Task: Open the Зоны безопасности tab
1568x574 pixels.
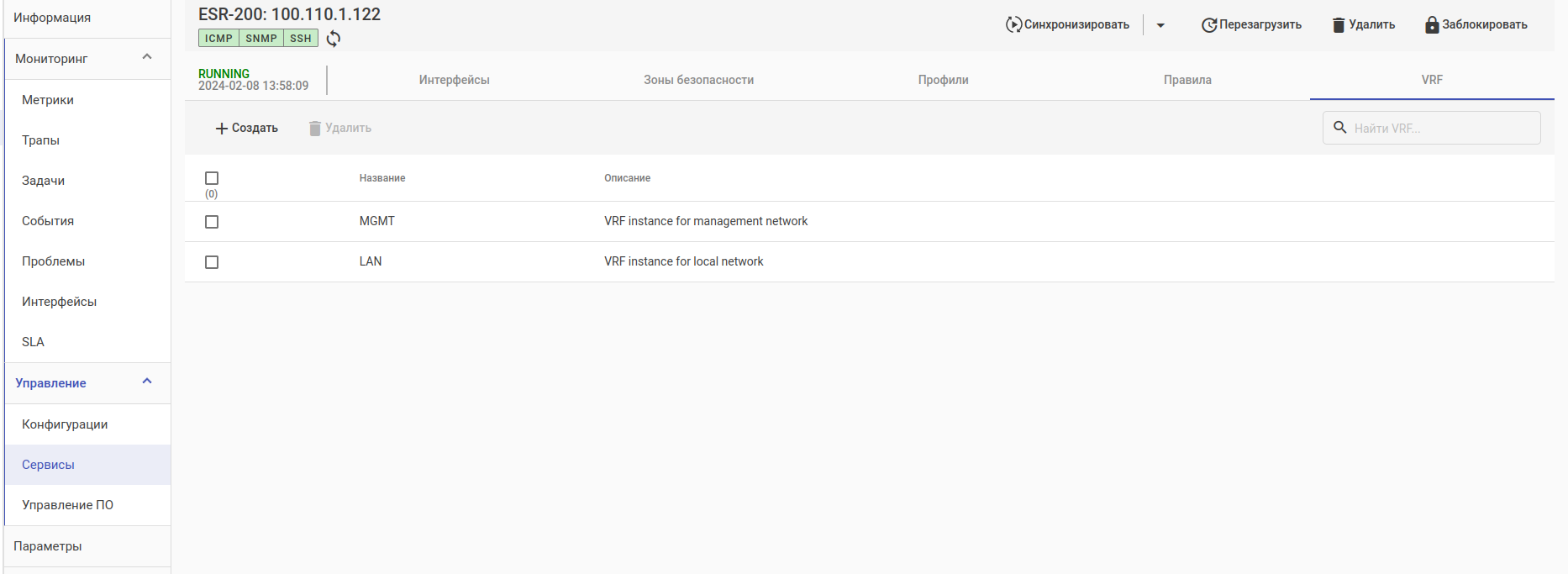Action: 698,80
